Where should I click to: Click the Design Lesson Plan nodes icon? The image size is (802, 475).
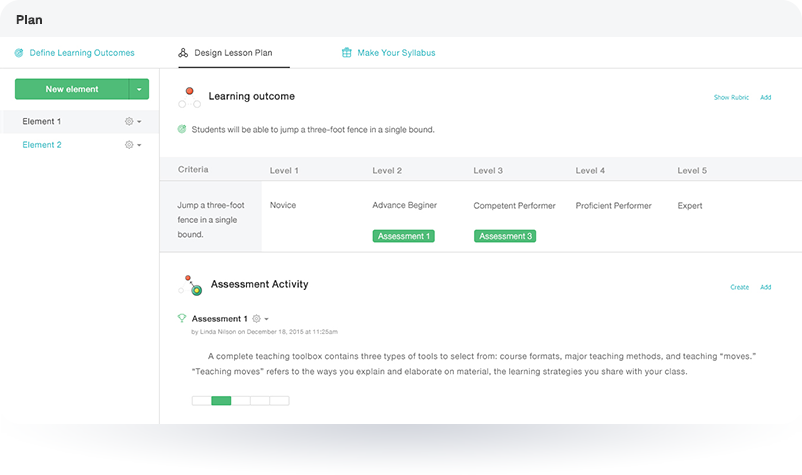click(x=183, y=53)
